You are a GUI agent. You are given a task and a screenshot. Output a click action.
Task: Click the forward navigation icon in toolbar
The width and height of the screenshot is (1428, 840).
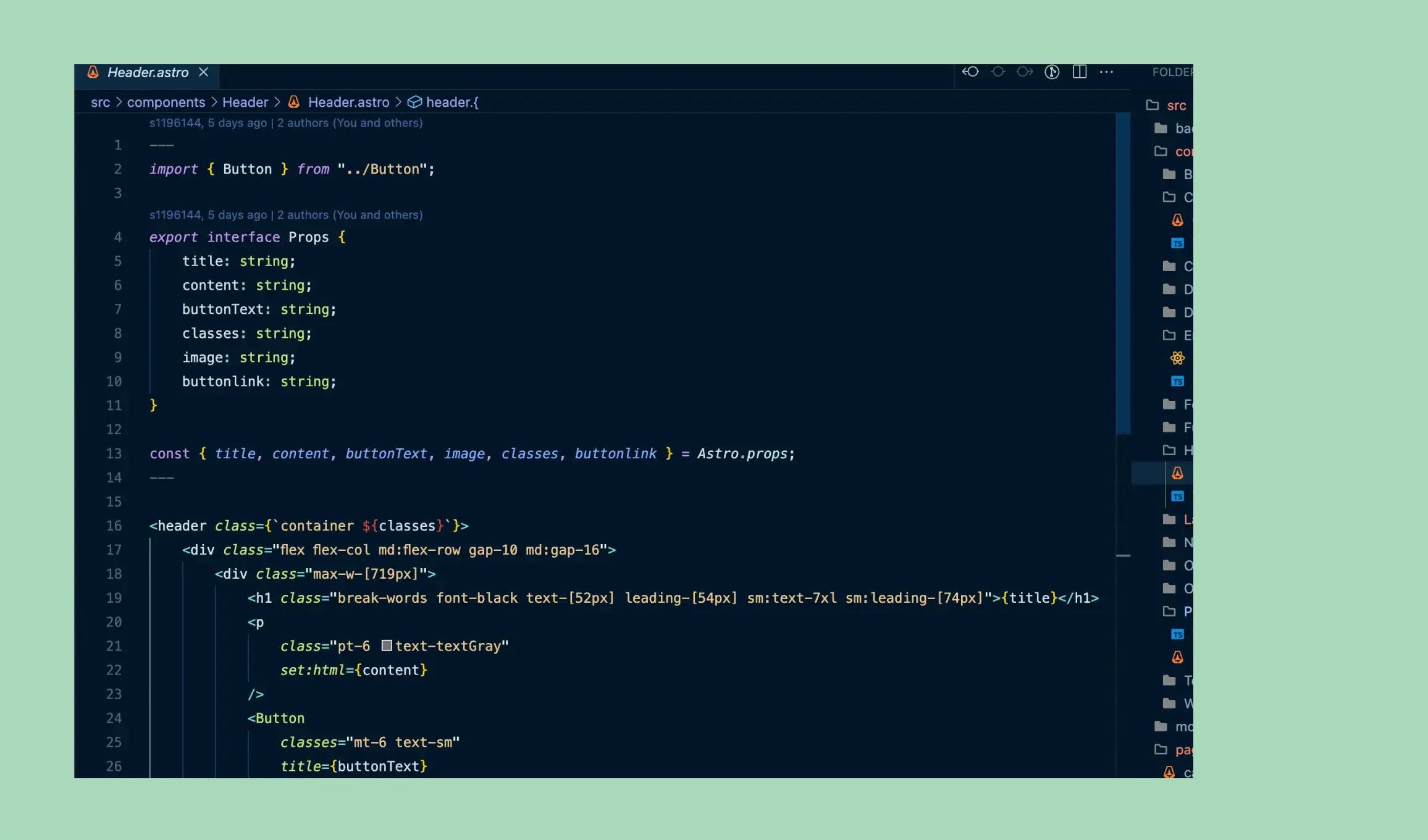[x=1024, y=72]
